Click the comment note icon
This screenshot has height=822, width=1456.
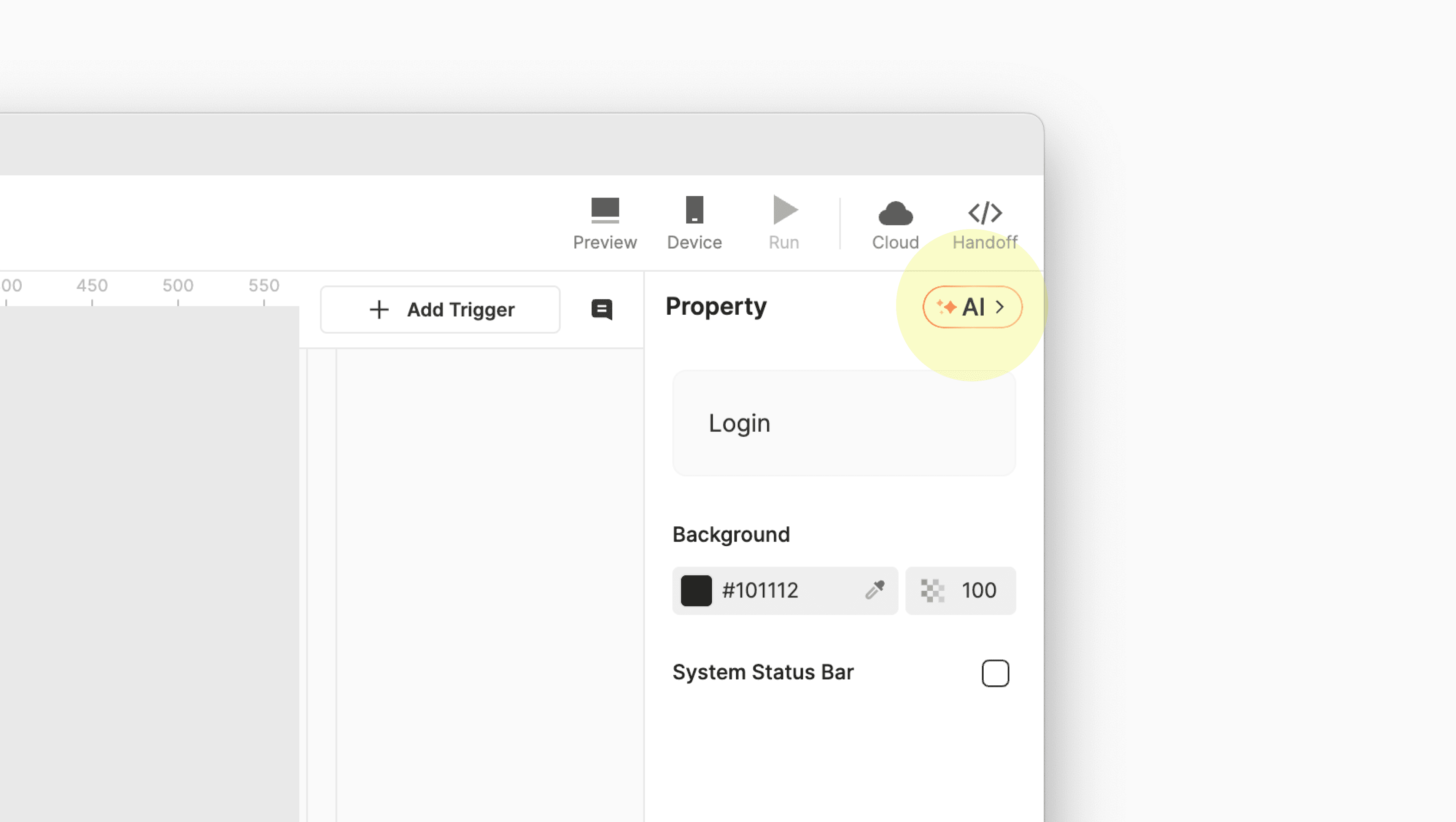pyautogui.click(x=601, y=309)
